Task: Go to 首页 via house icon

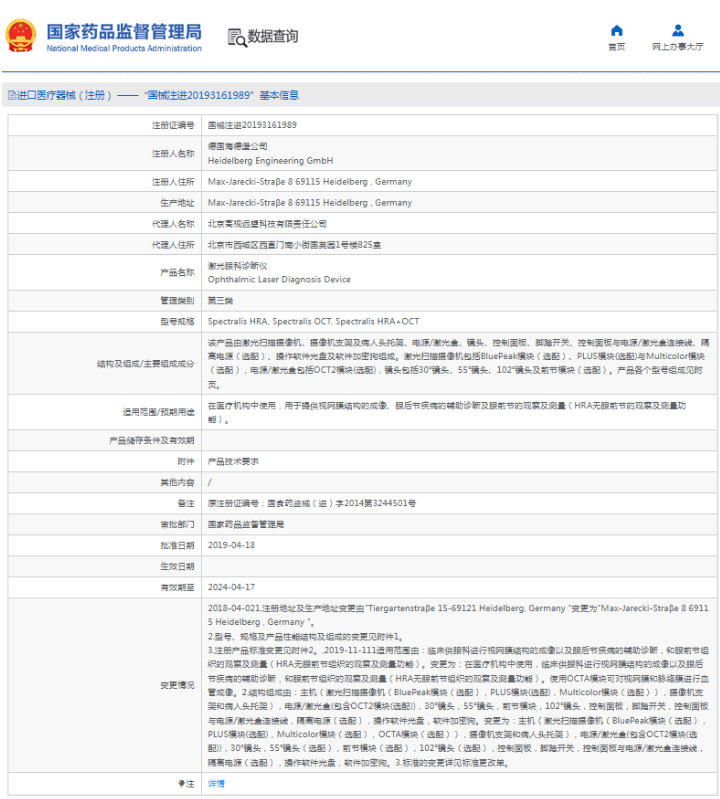Action: tap(617, 31)
